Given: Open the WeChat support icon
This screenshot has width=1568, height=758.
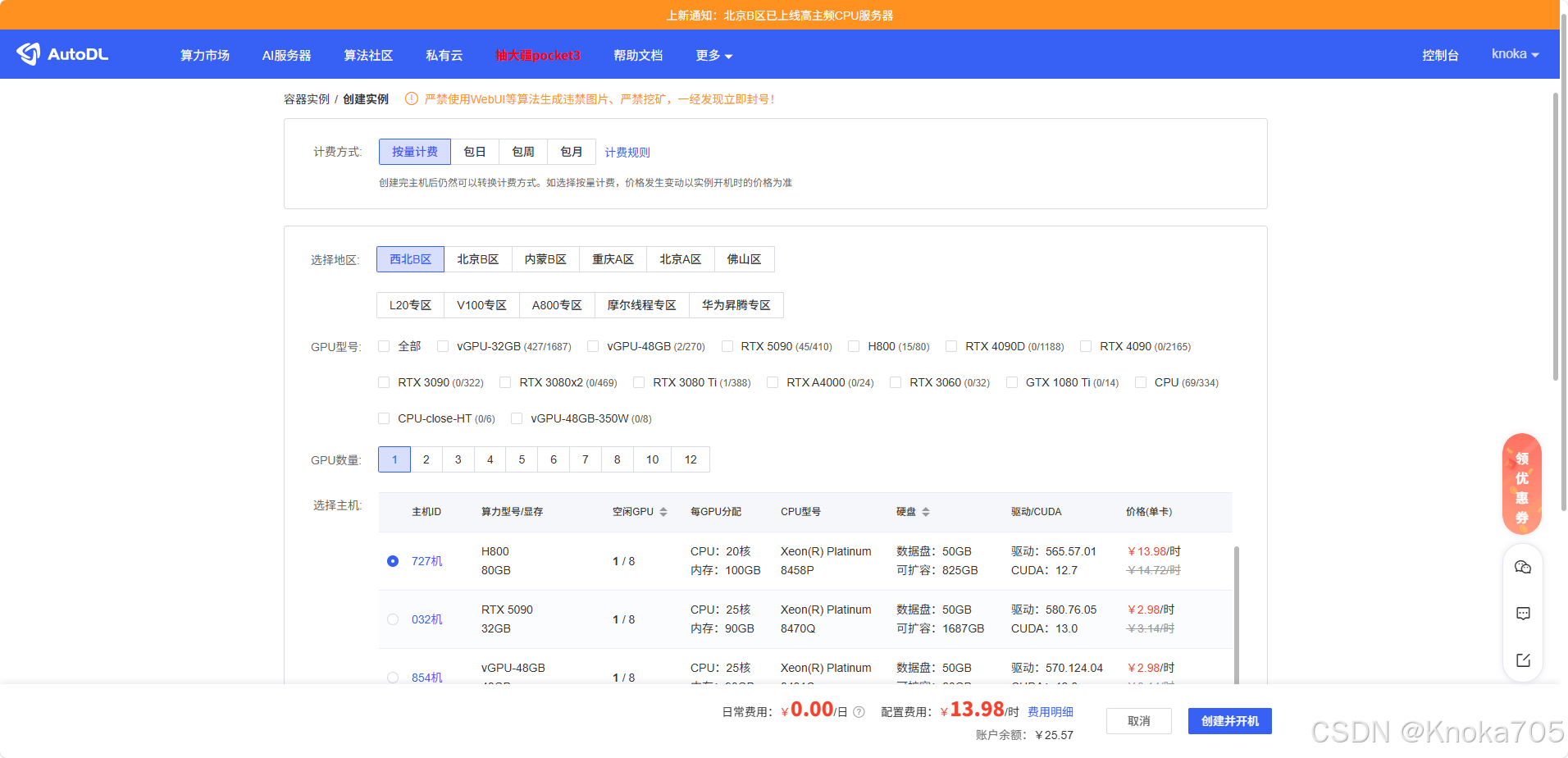Looking at the screenshot, I should pyautogui.click(x=1523, y=568).
